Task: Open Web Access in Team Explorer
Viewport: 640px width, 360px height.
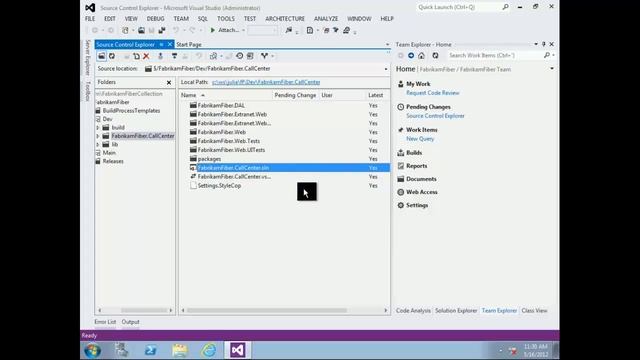Action: (x=422, y=192)
